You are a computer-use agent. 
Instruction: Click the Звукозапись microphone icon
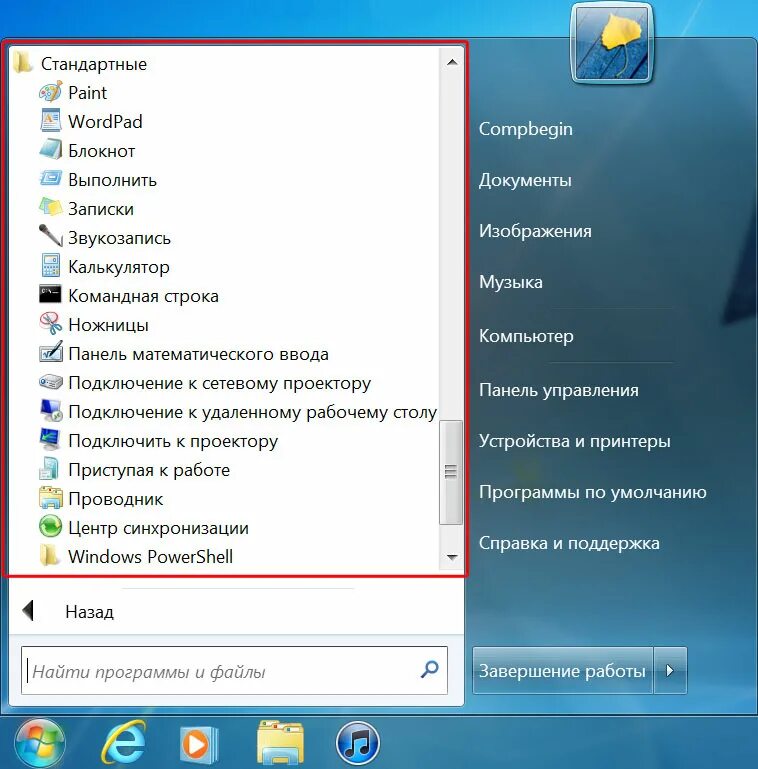[51, 236]
